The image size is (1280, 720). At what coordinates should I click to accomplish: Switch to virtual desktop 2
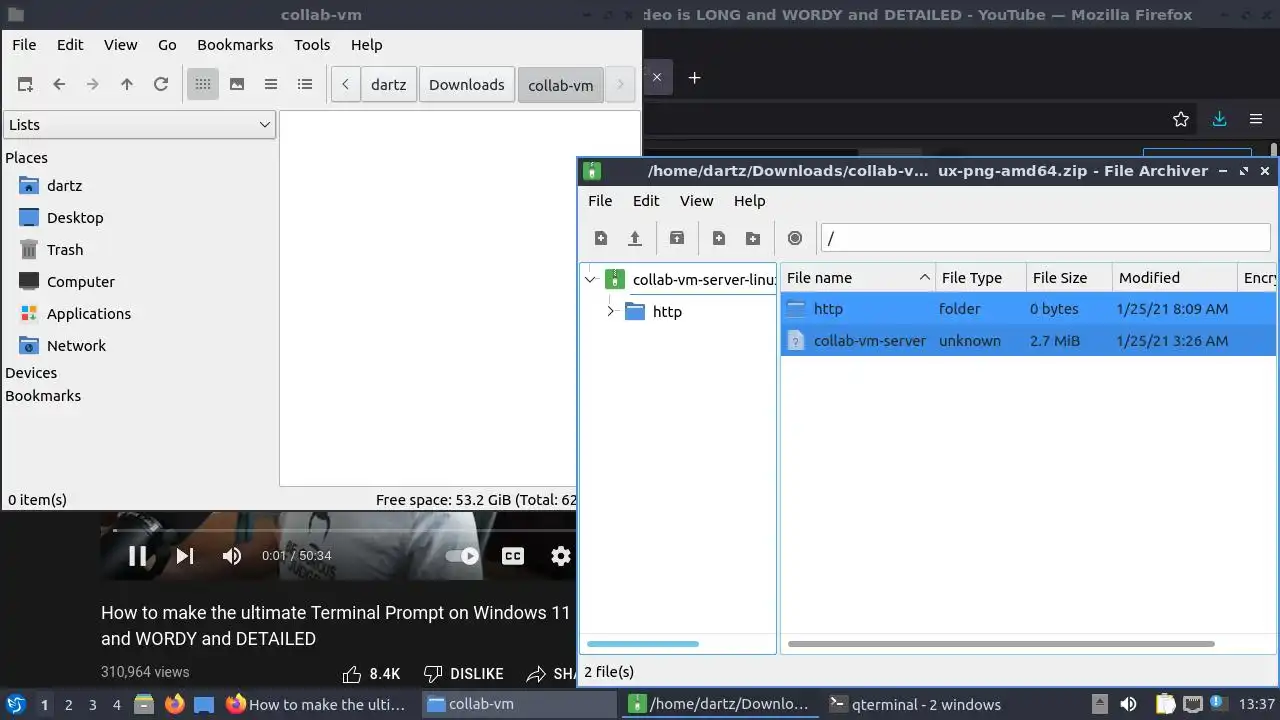69,705
